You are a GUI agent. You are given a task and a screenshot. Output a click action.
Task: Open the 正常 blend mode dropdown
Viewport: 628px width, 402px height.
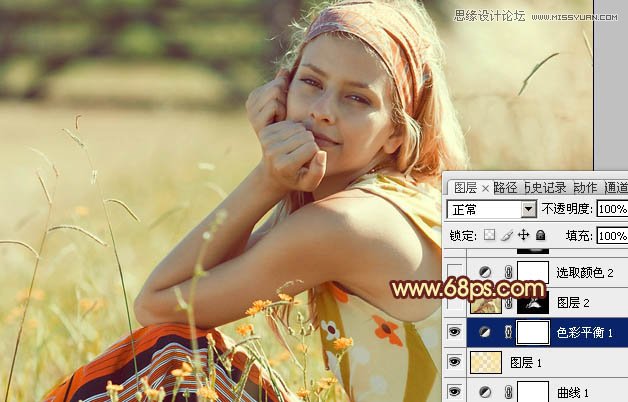(x=492, y=209)
